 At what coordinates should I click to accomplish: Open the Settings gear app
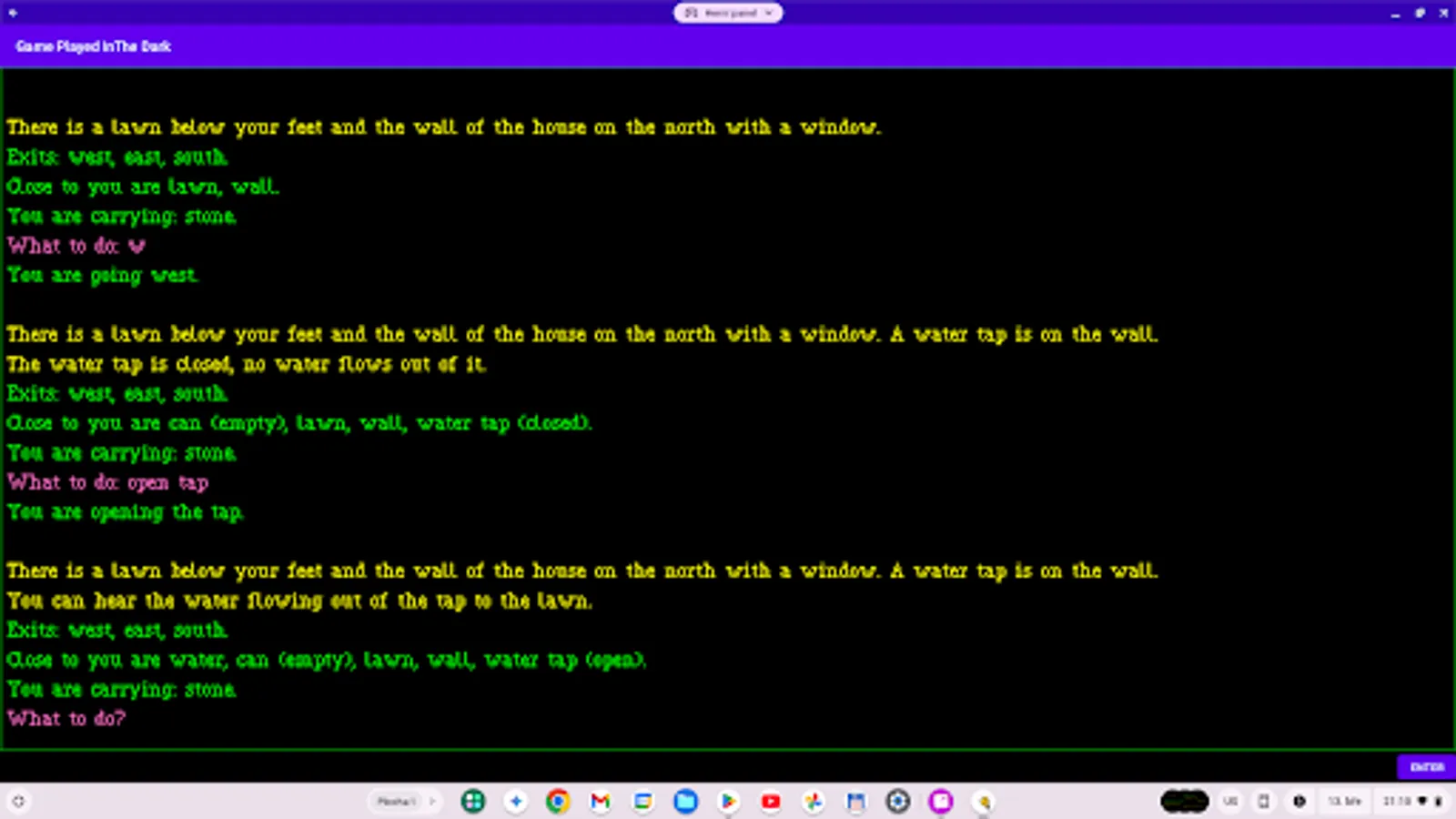coord(898,802)
